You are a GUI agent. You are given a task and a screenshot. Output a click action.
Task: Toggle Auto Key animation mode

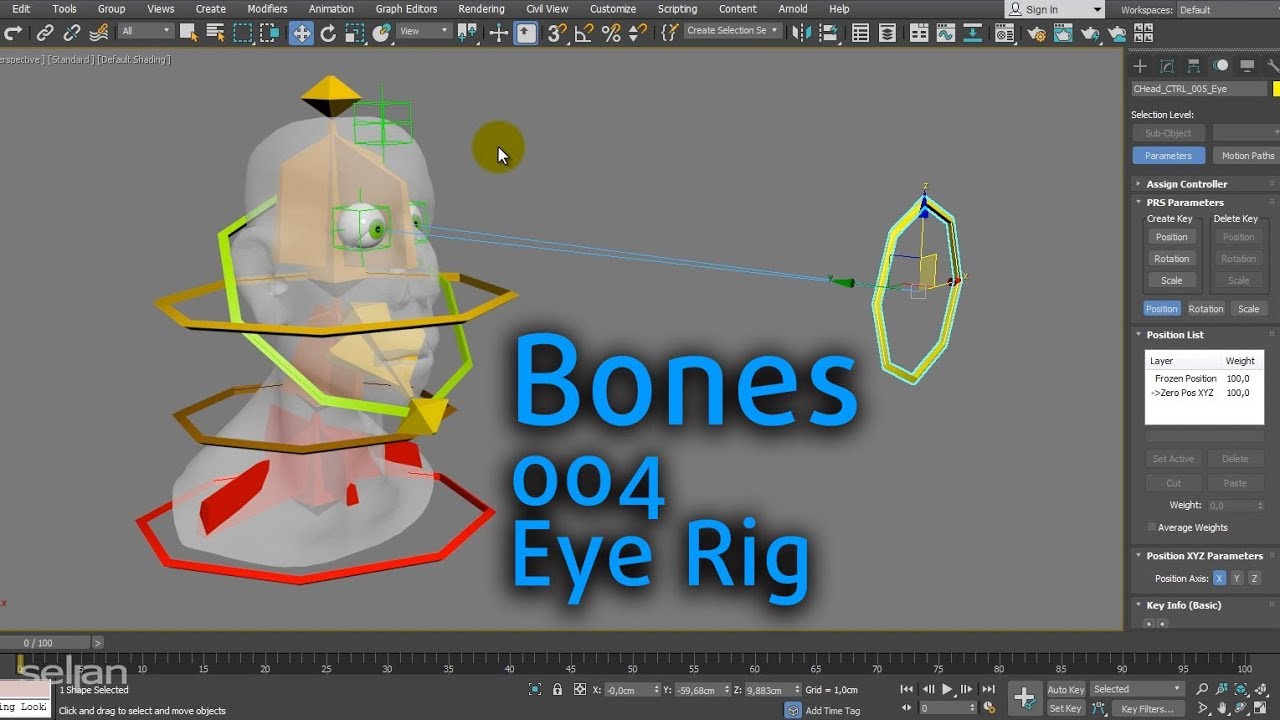pos(1065,690)
